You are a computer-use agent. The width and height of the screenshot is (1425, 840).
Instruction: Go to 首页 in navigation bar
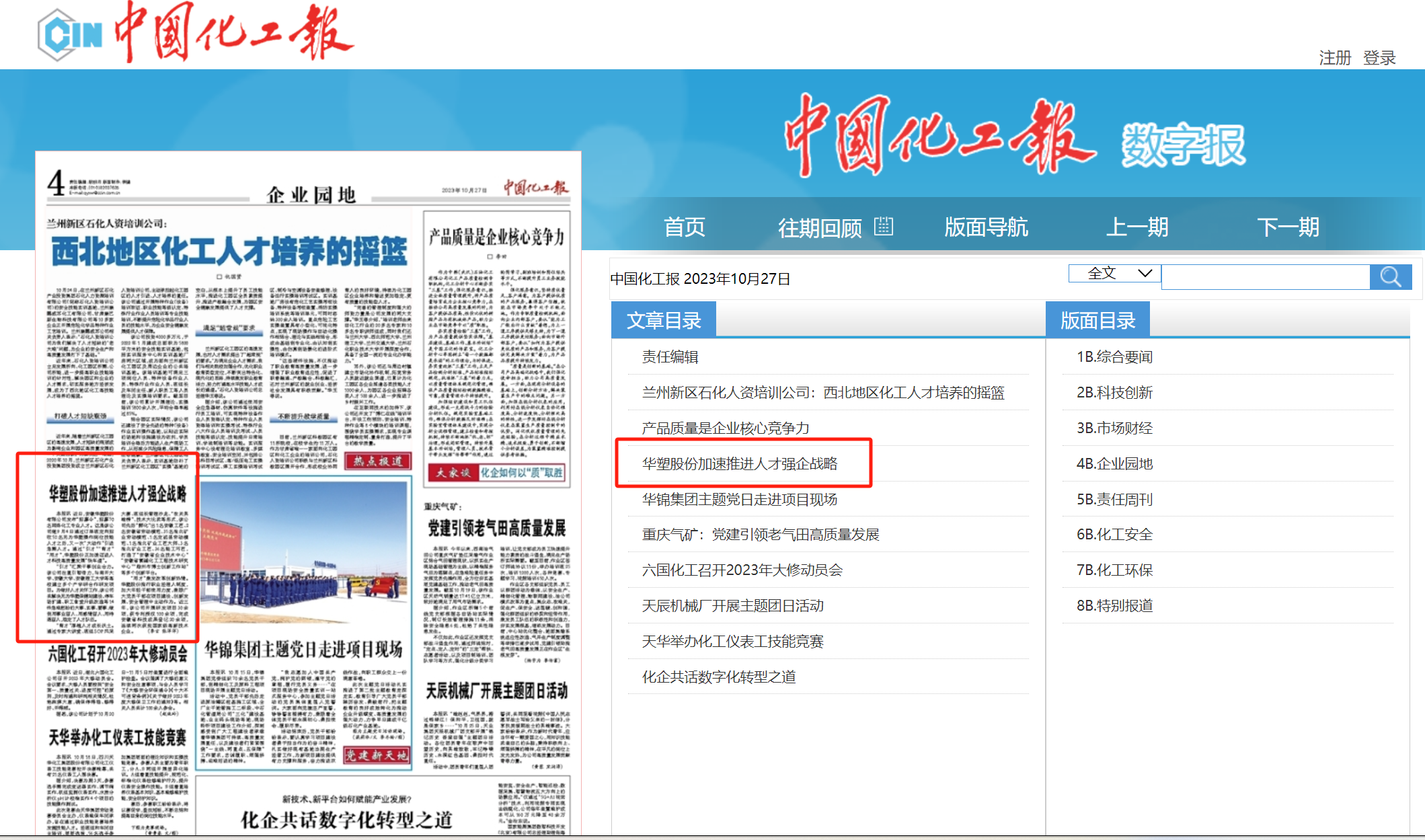[x=684, y=227]
